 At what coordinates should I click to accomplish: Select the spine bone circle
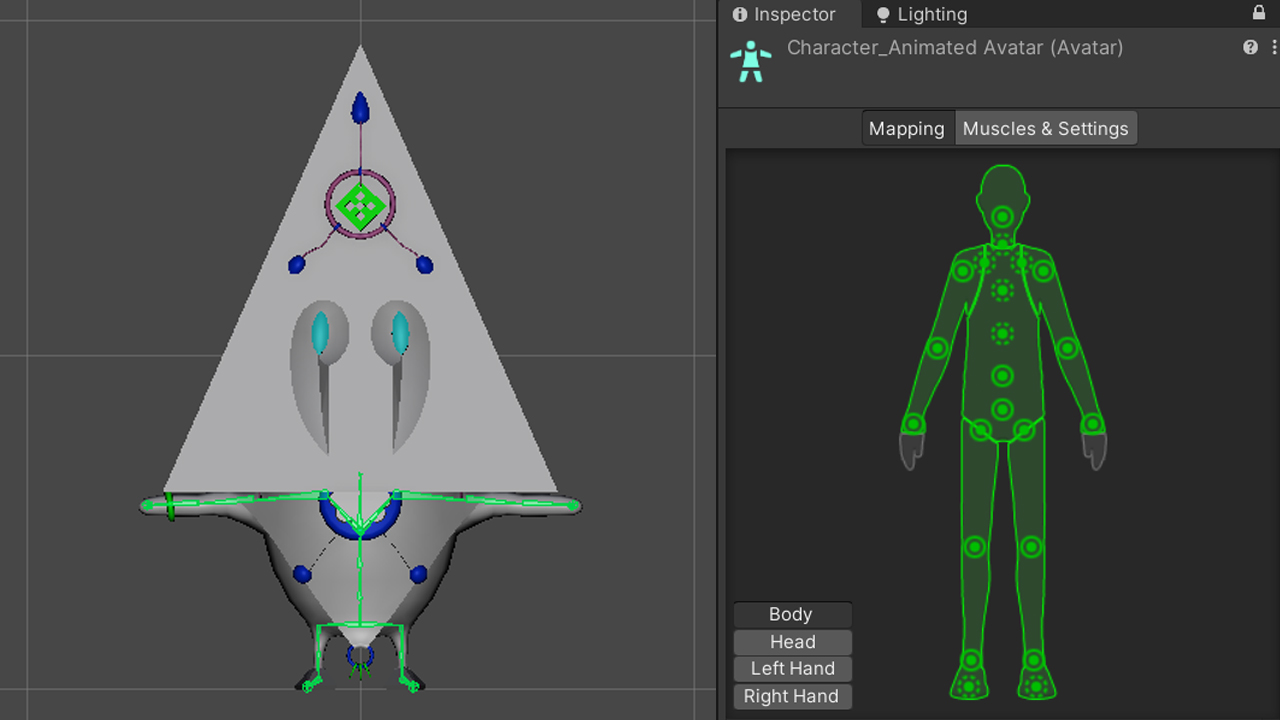pos(1002,376)
